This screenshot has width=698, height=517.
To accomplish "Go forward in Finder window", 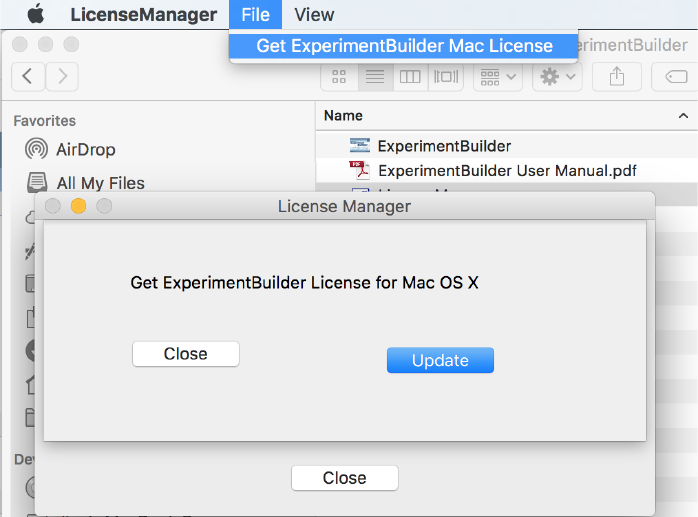I will [62, 77].
